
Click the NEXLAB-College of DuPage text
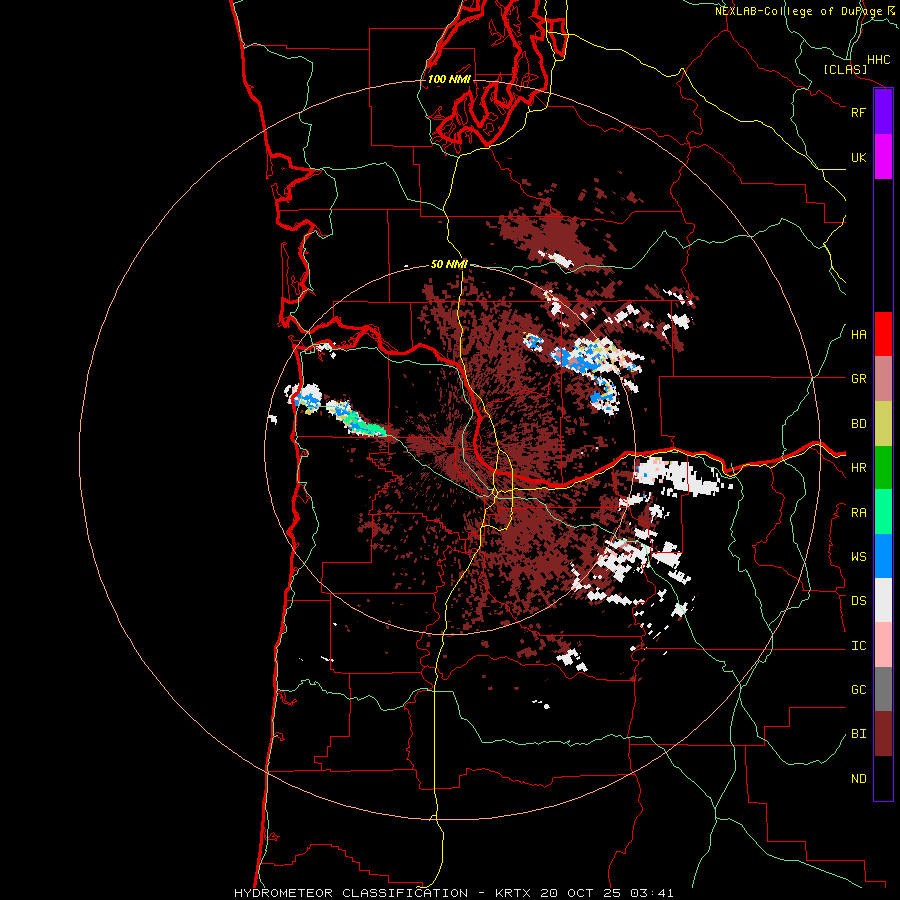pos(798,11)
